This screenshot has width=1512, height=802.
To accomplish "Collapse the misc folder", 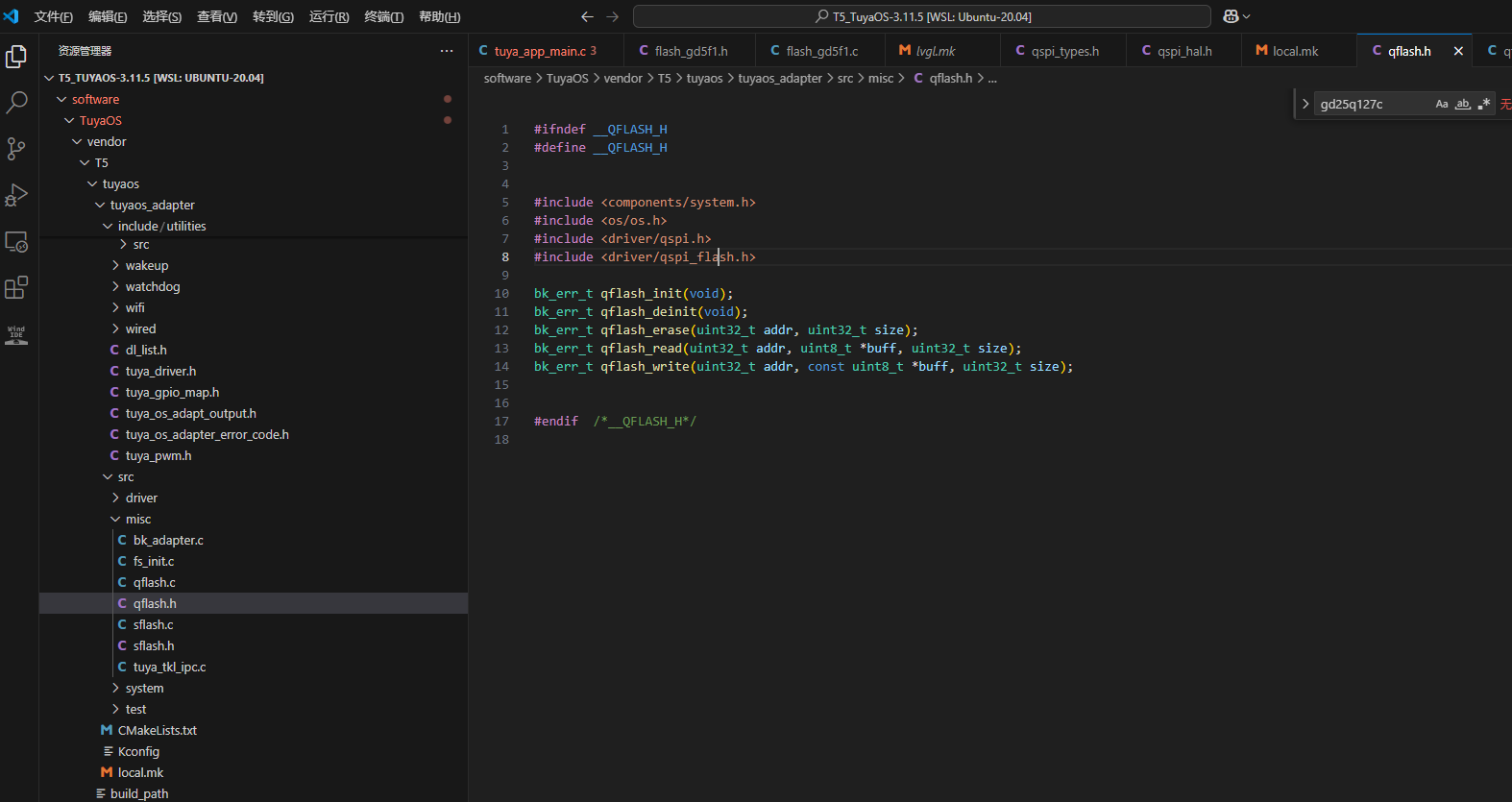I will 254,519.
